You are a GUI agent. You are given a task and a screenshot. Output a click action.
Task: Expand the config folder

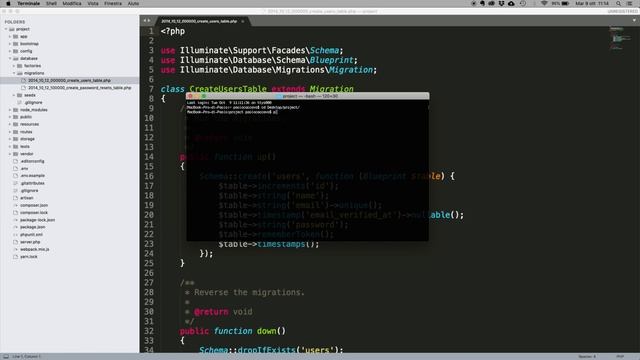(x=10, y=51)
